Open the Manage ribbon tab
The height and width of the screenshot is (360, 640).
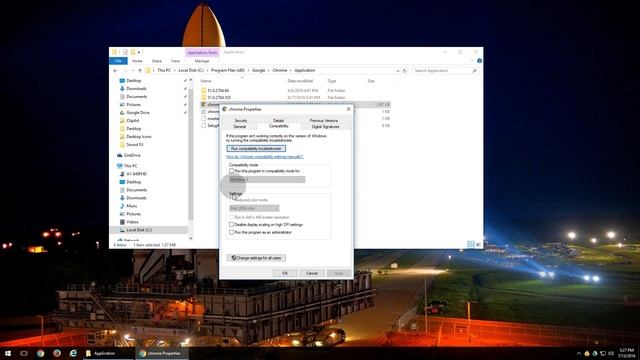point(202,61)
